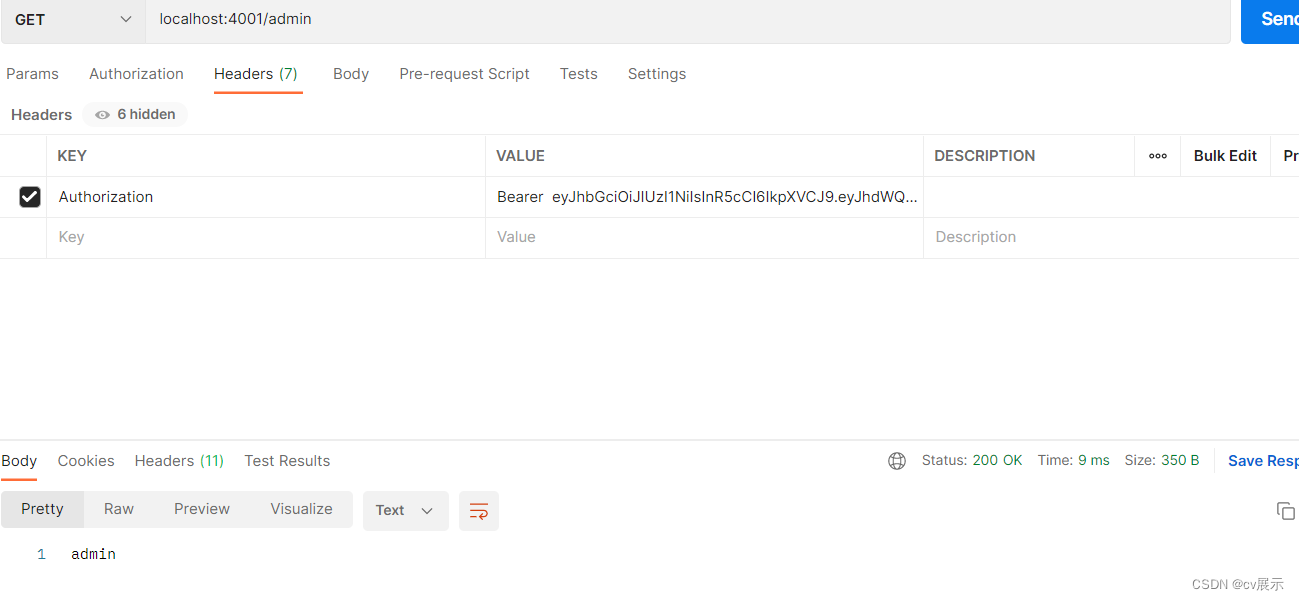Open the three-dots column options menu
This screenshot has height=600, width=1299.
point(1157,156)
